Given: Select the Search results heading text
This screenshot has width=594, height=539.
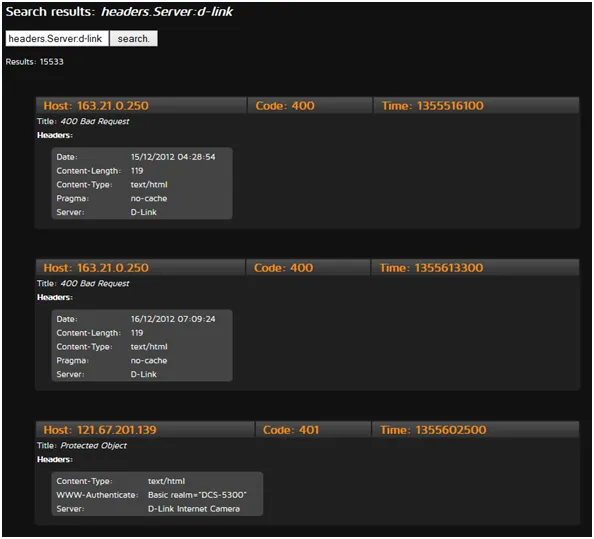Looking at the screenshot, I should pyautogui.click(x=119, y=12).
